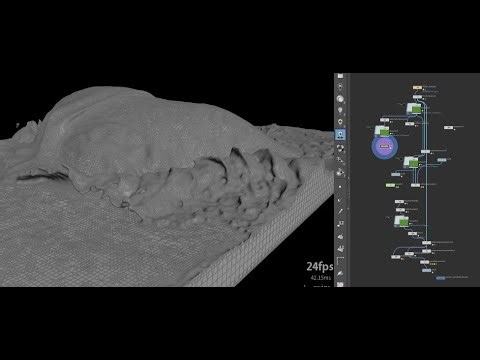Toggle the display points dot icon
The height and width of the screenshot is (360, 480).
pyautogui.click(x=340, y=187)
